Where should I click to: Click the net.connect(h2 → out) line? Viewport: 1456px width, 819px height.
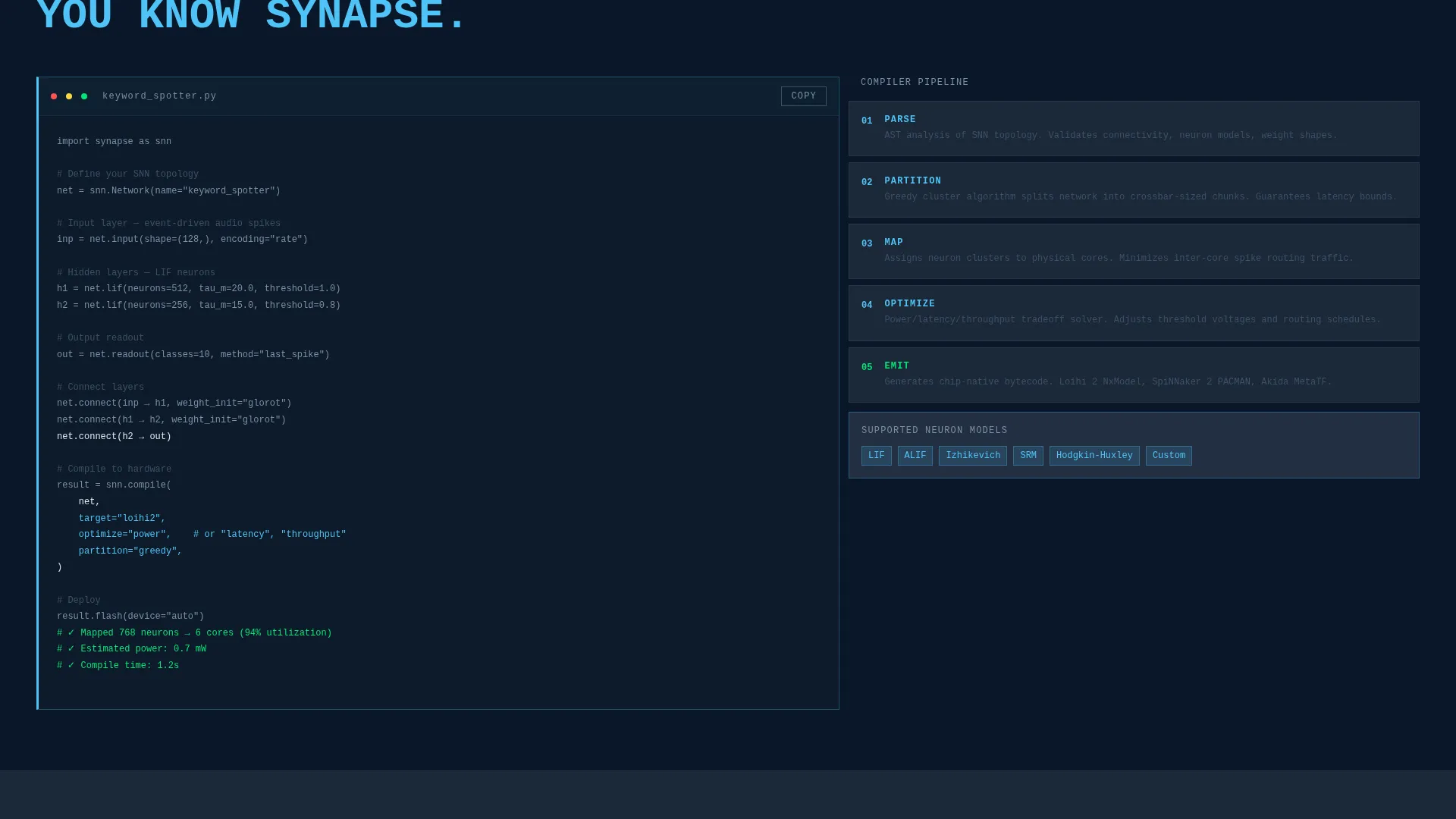click(x=114, y=437)
